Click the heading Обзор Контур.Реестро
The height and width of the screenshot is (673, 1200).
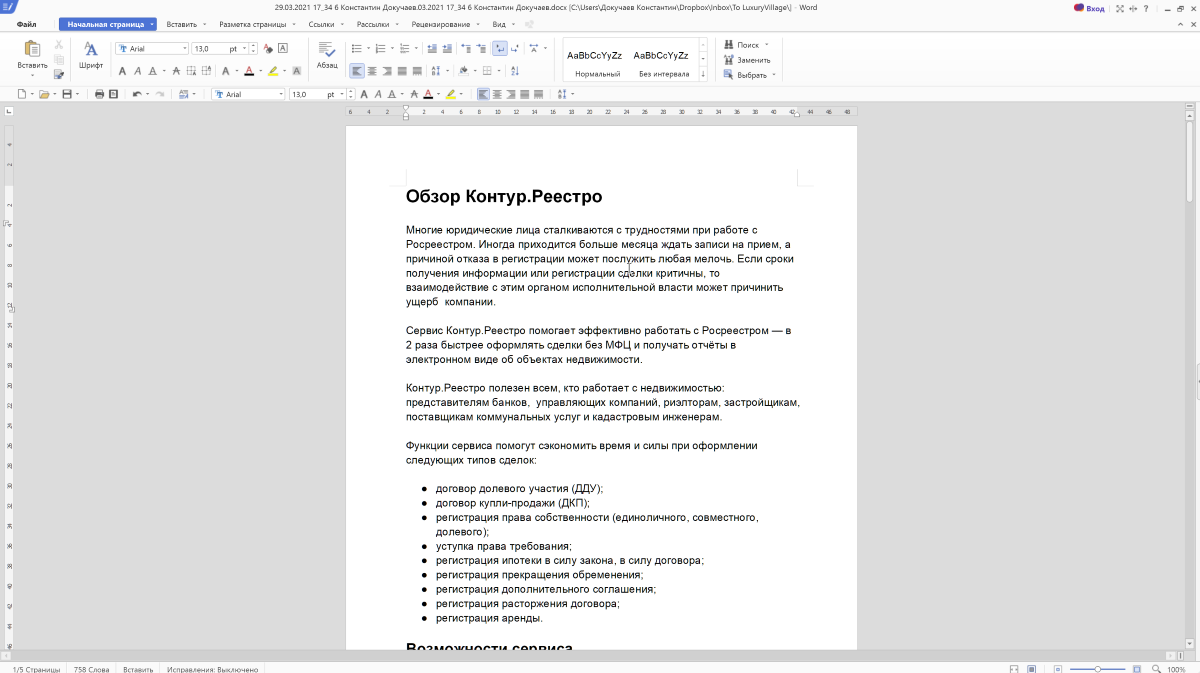[x=504, y=196]
